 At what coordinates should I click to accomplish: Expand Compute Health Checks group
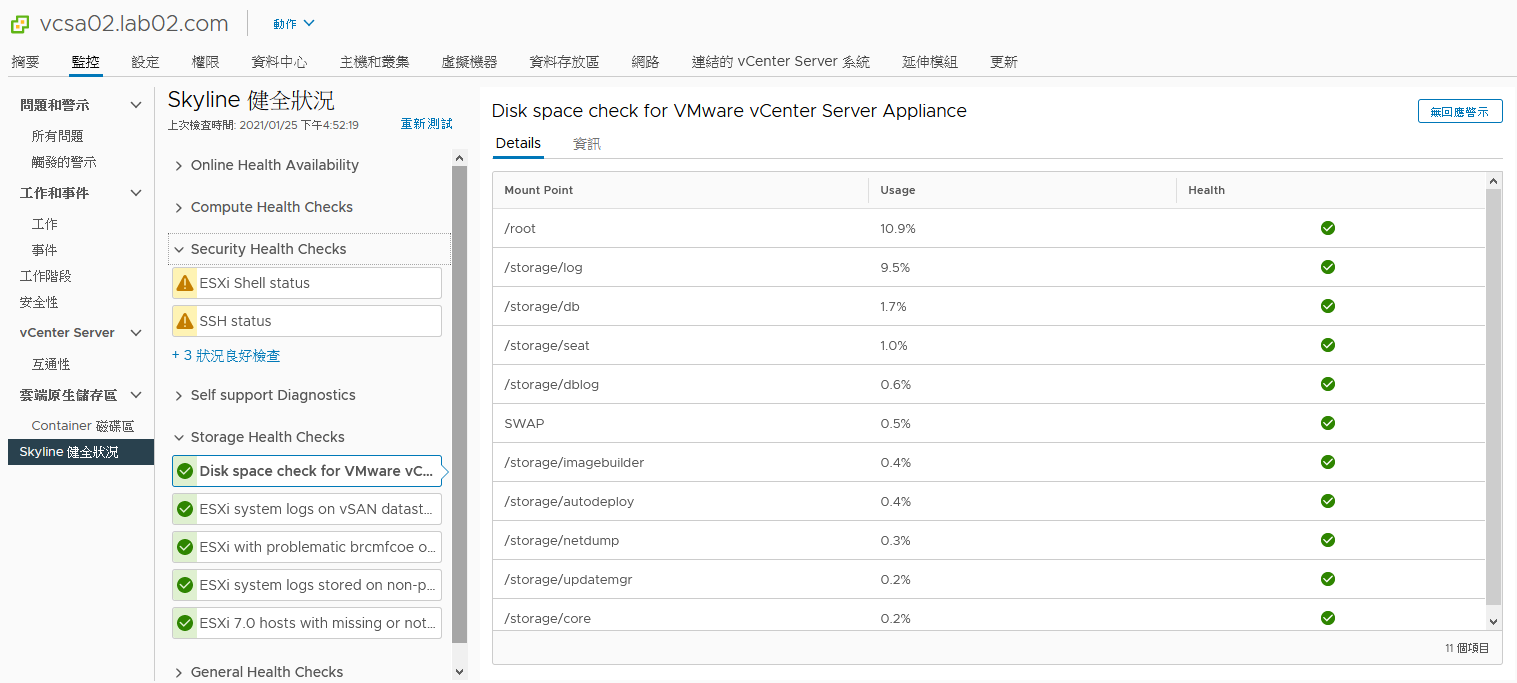[179, 207]
